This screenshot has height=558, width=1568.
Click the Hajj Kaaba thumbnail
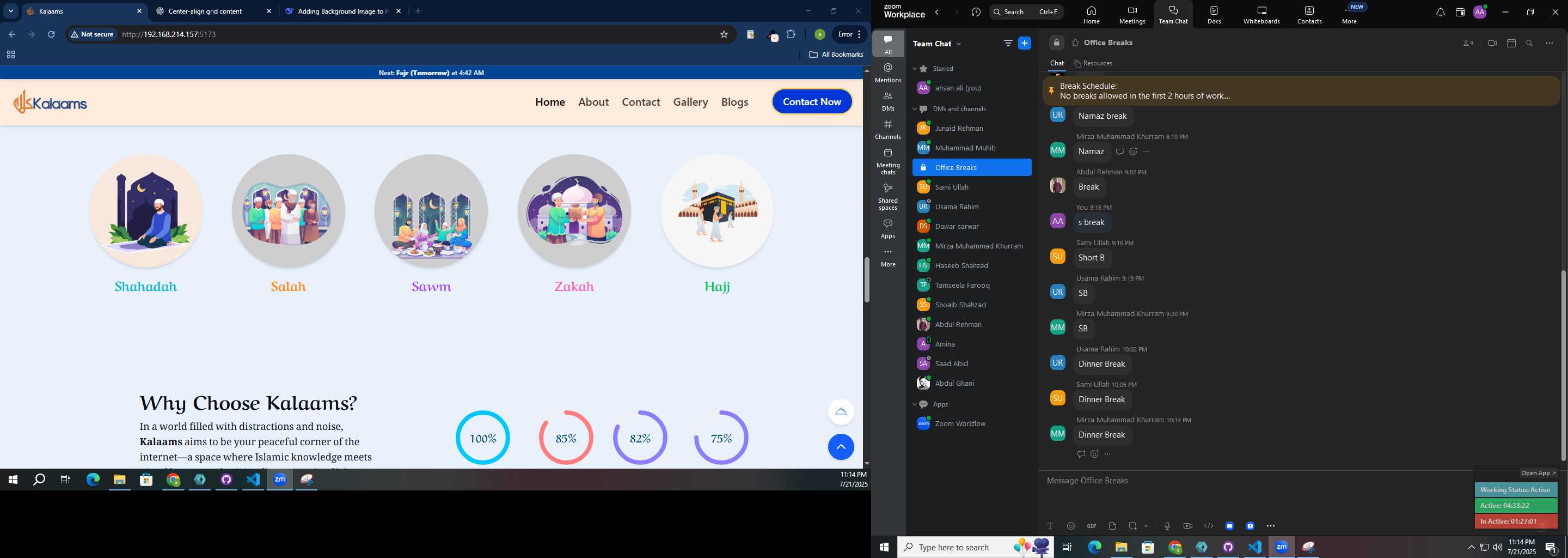coord(717,211)
